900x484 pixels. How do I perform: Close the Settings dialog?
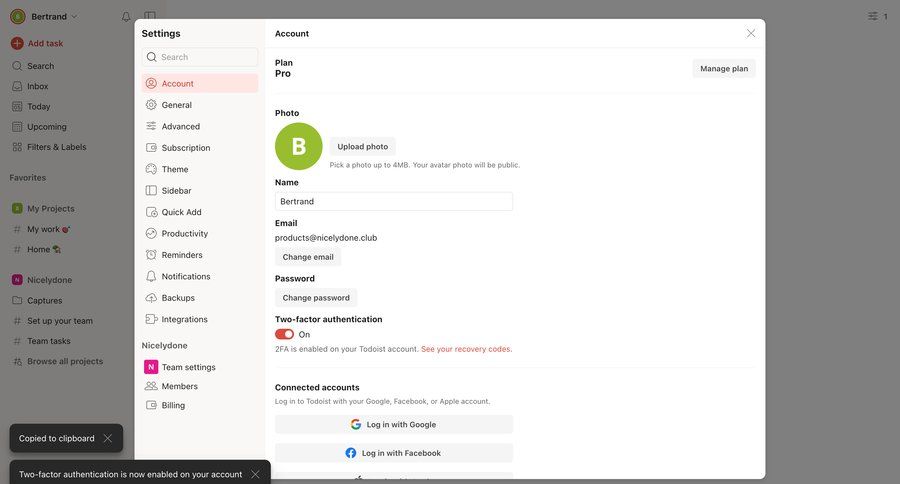coord(751,33)
